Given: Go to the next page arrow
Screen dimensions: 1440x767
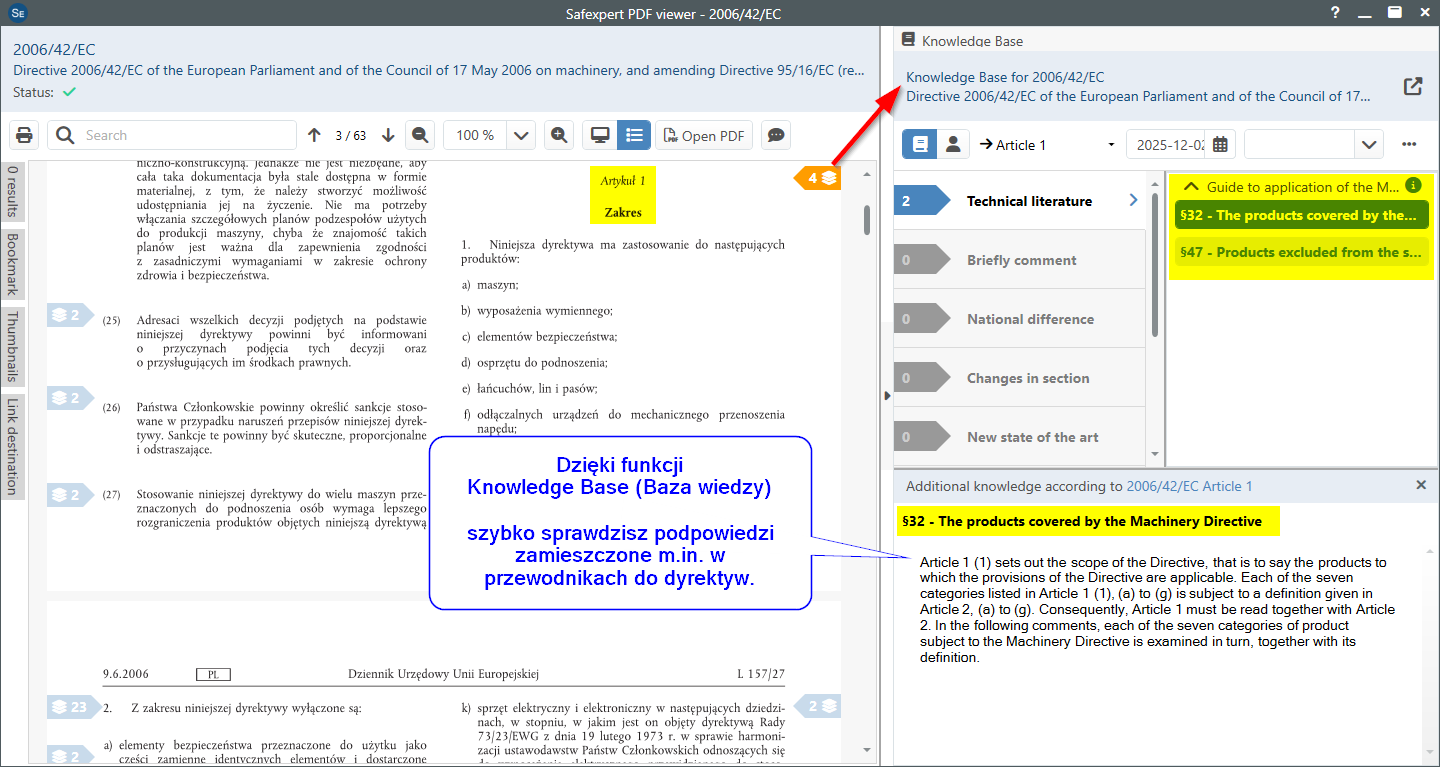Looking at the screenshot, I should 389,135.
